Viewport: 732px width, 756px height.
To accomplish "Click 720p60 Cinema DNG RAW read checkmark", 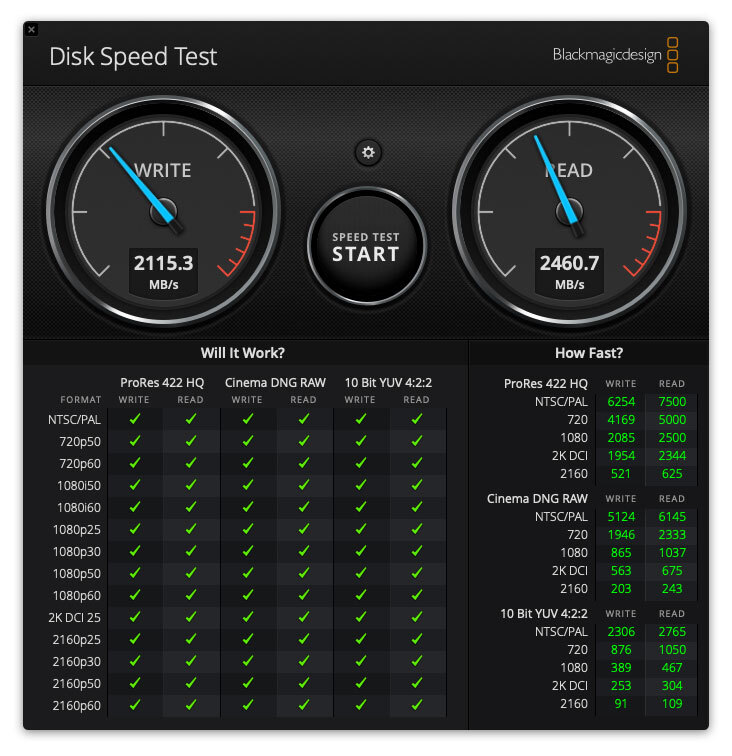I will click(304, 463).
